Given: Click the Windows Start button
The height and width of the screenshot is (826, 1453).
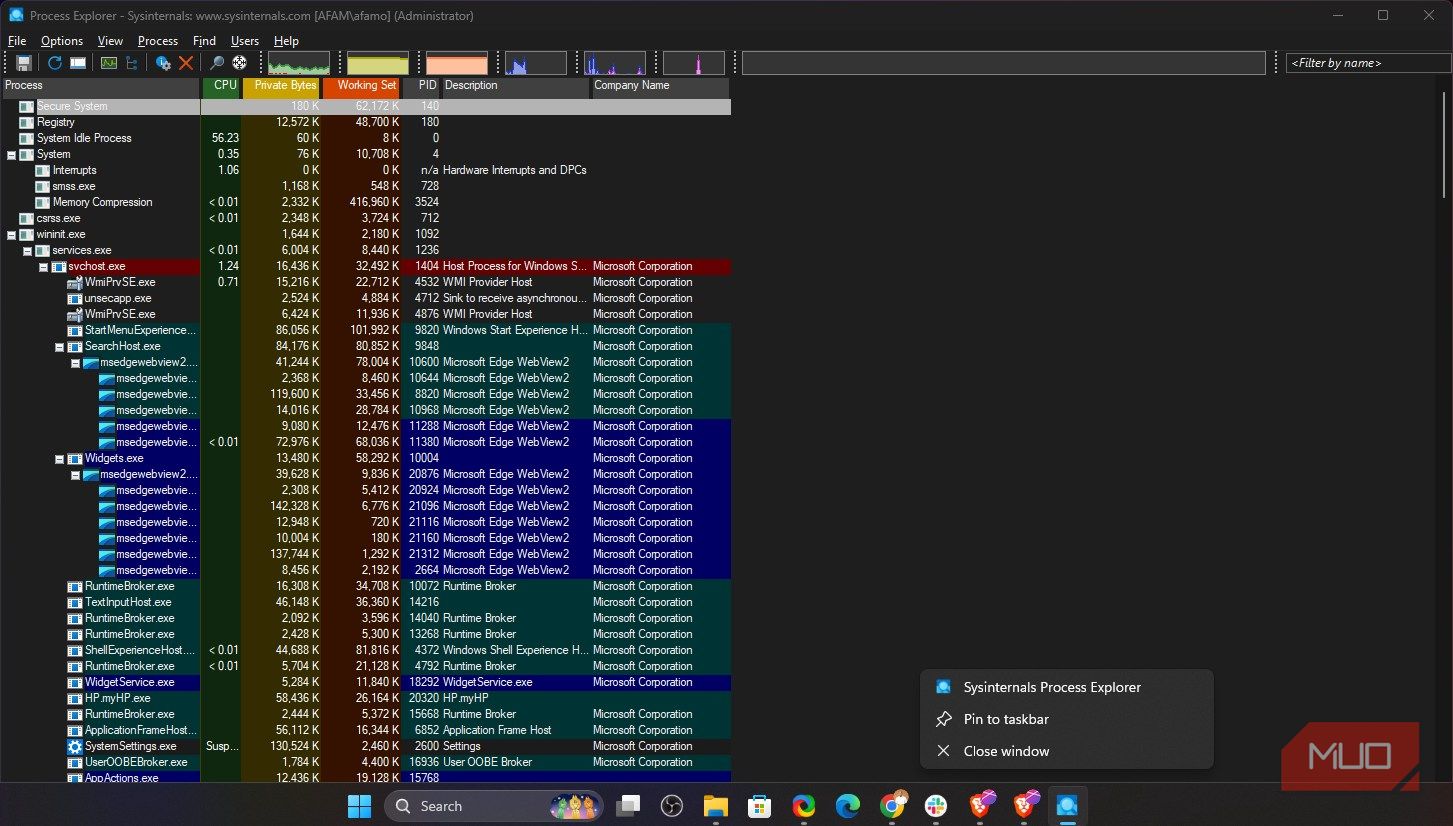Looking at the screenshot, I should tap(359, 806).
